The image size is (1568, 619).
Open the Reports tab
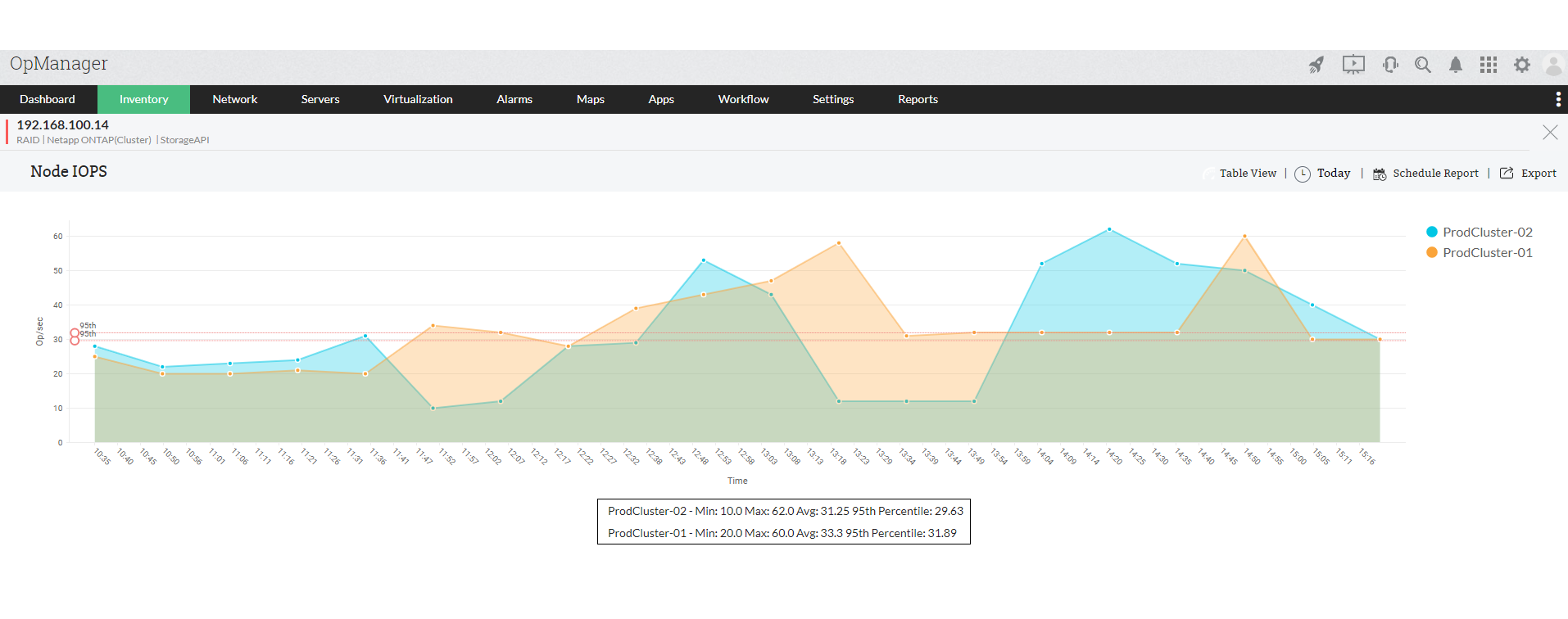pos(918,99)
